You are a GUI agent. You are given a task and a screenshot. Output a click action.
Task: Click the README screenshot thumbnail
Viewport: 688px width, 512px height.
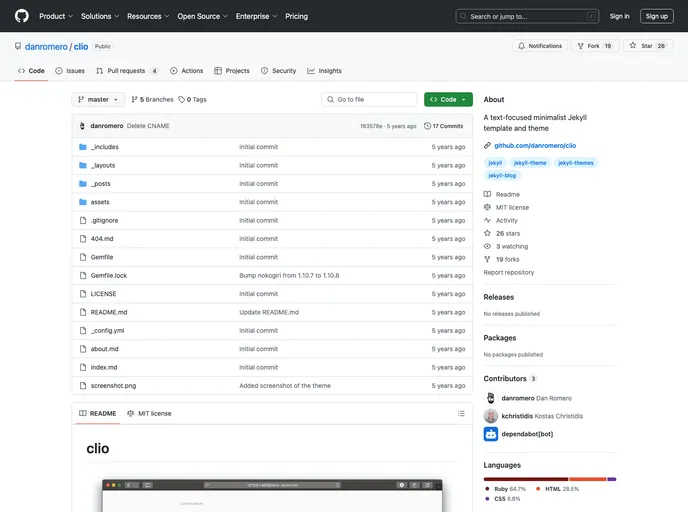pos(272,495)
